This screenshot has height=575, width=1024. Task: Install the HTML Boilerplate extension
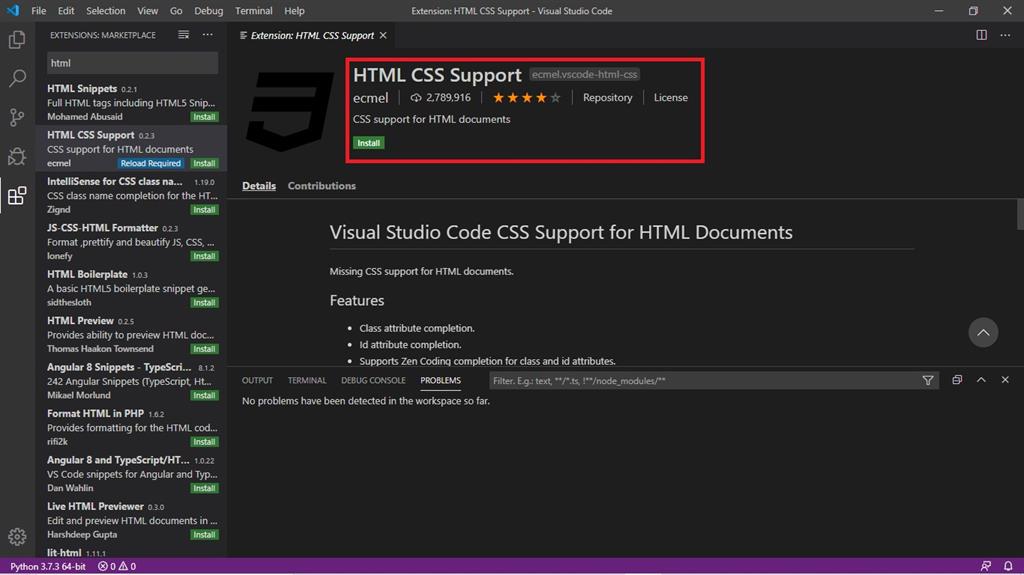(x=204, y=303)
